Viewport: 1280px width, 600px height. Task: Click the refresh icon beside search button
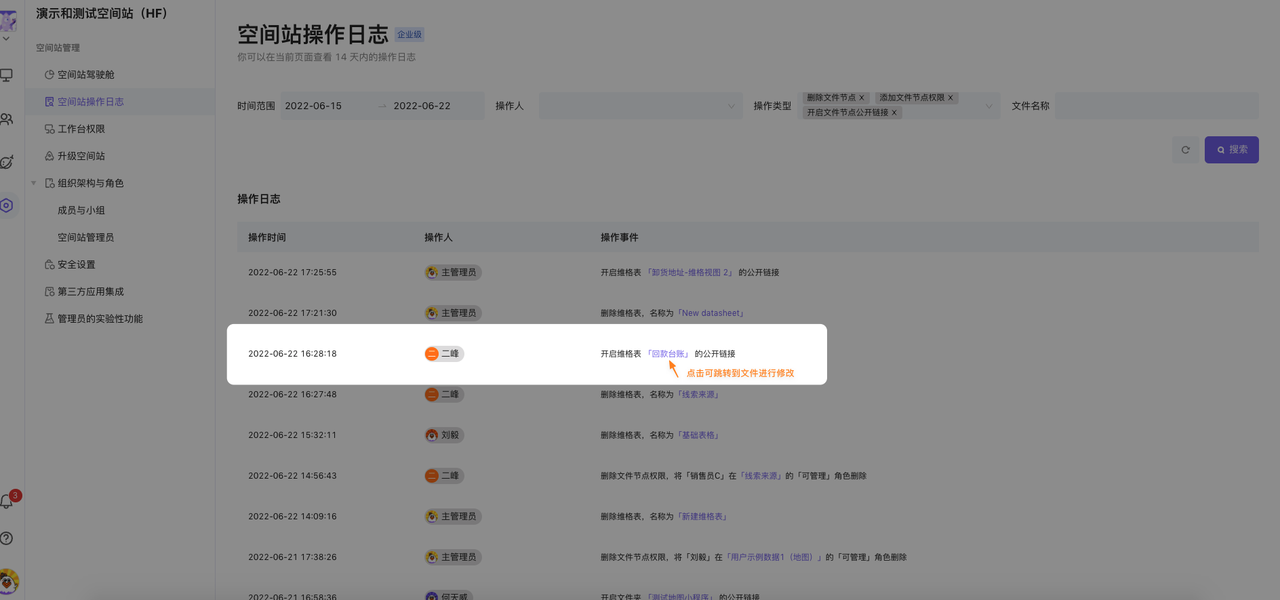[x=1185, y=150]
